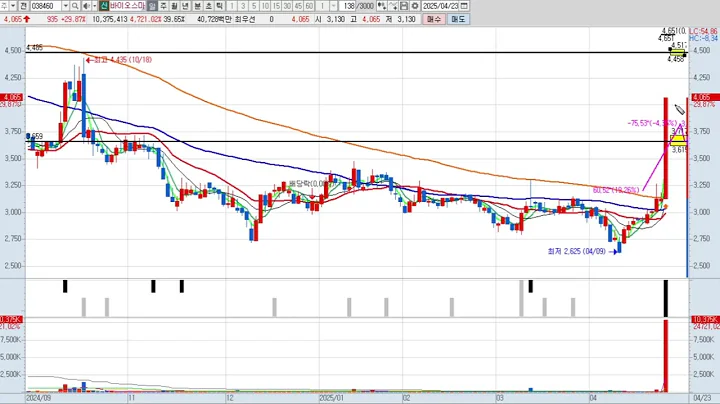Click the 04/23 date label at bottom right
This screenshot has height=404, width=720.
click(x=703, y=398)
